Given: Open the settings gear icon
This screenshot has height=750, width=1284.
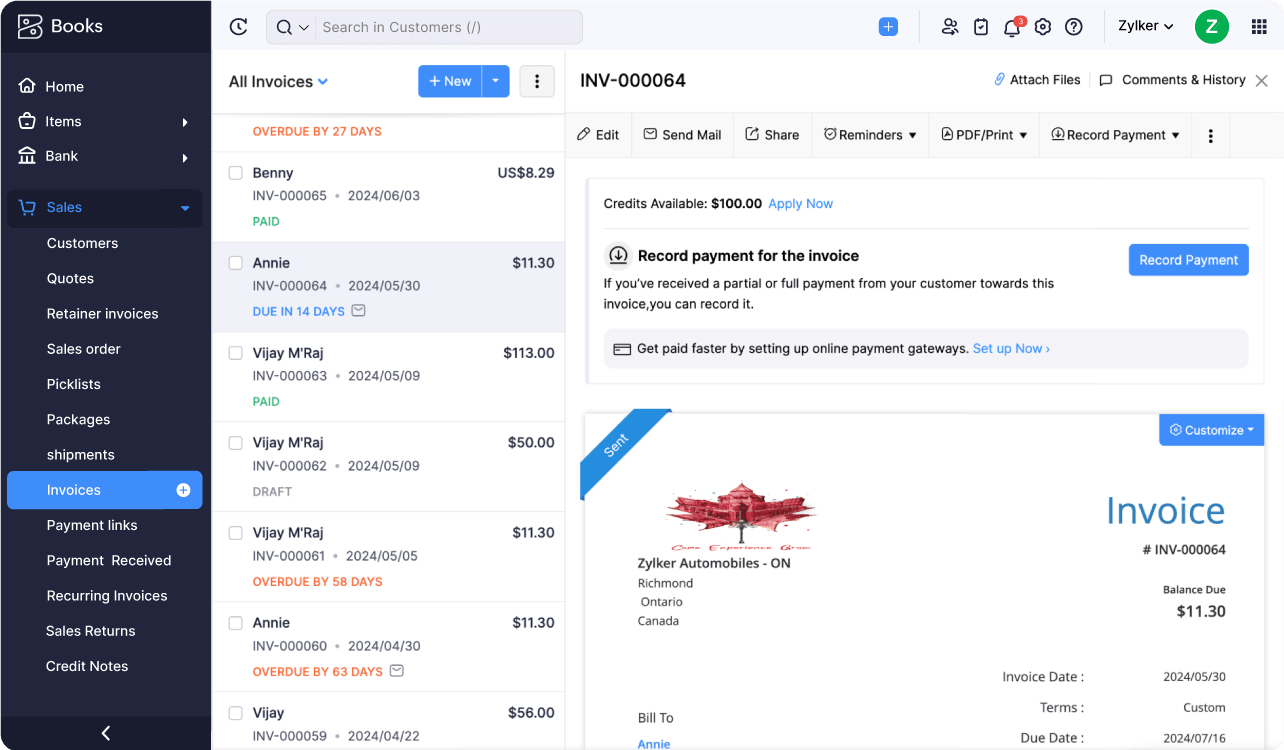Looking at the screenshot, I should [x=1043, y=27].
